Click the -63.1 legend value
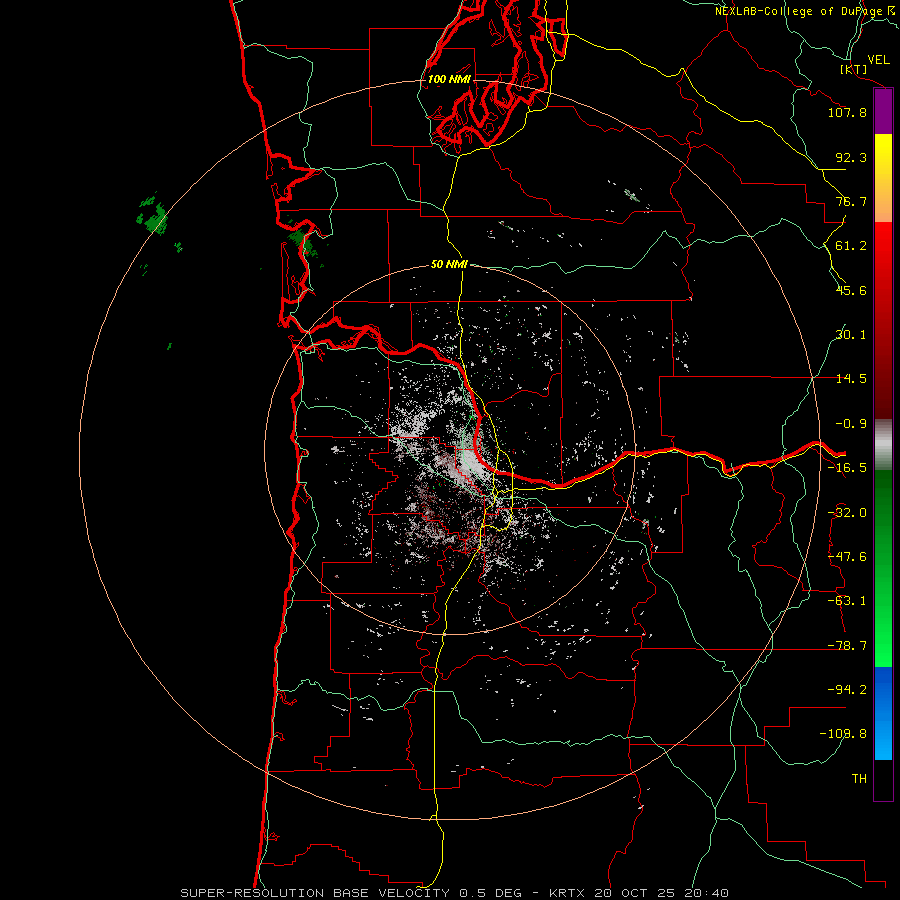900x900 pixels. pyautogui.click(x=847, y=601)
